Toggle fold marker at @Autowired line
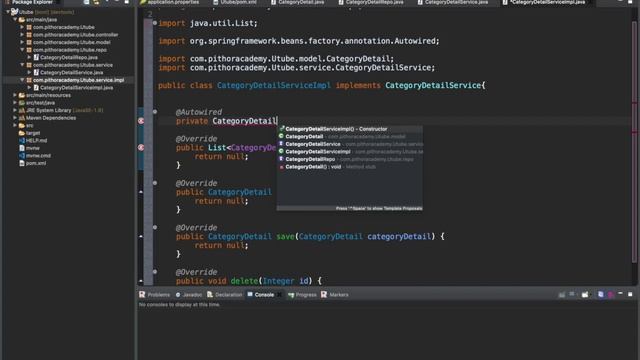 (x=155, y=111)
